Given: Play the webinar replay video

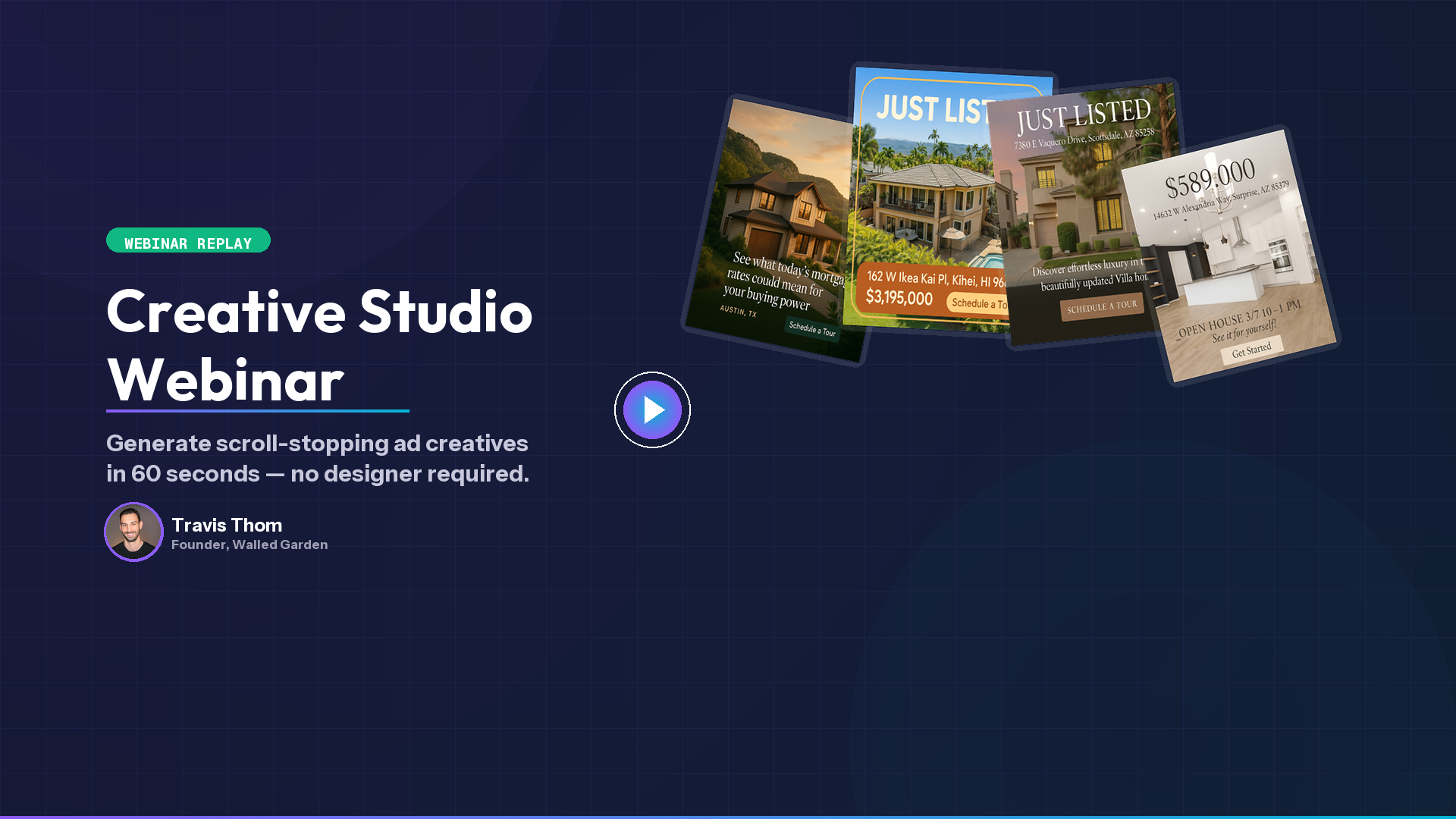Looking at the screenshot, I should 652,409.
